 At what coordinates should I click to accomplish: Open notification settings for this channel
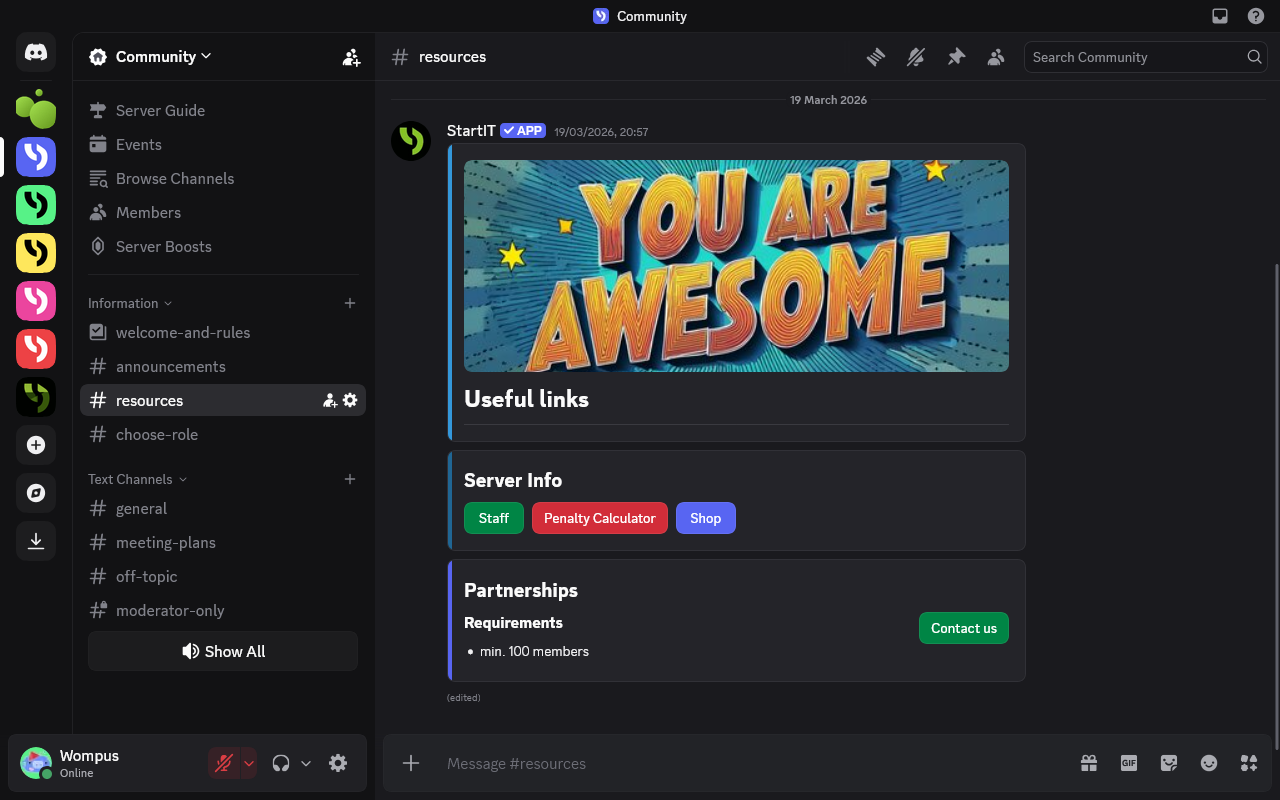(916, 57)
